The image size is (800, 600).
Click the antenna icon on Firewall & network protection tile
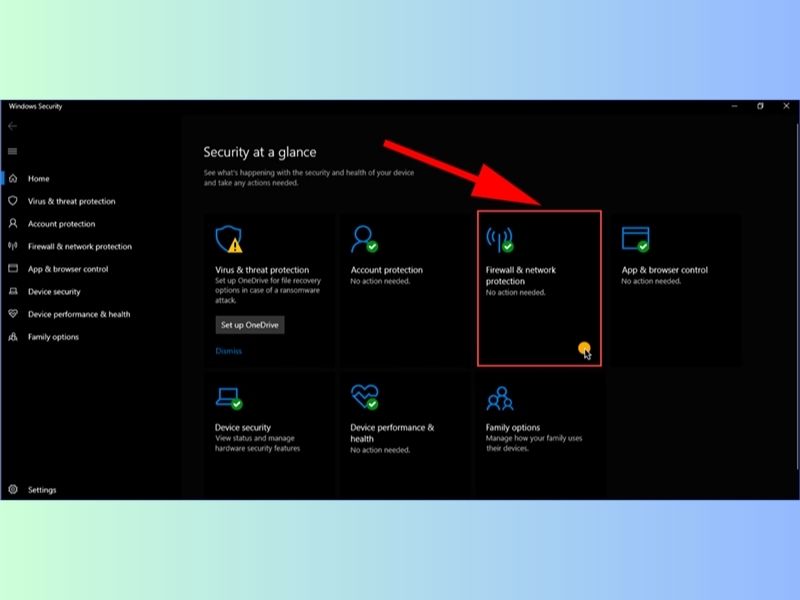[x=499, y=239]
